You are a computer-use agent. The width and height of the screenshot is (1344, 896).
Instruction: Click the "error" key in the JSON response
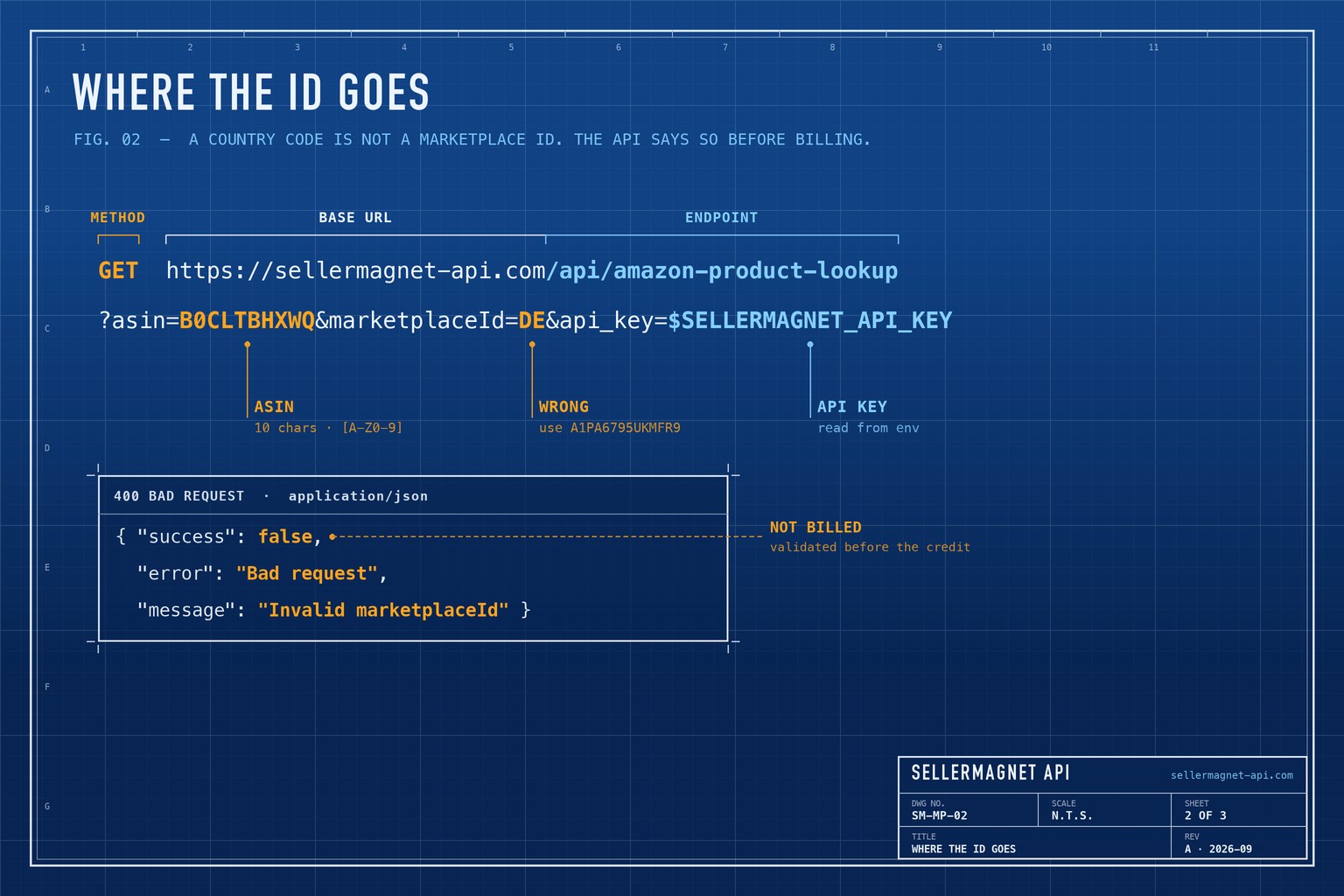click(175, 573)
